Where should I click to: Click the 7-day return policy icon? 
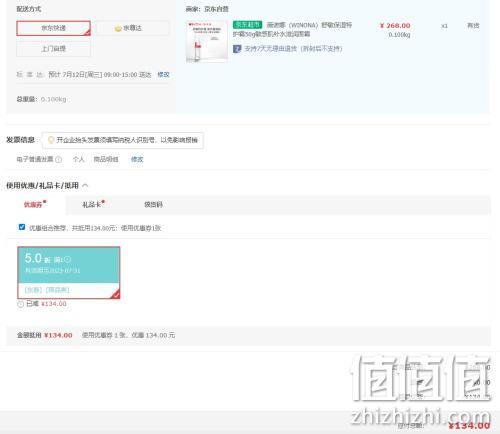[x=237, y=49]
